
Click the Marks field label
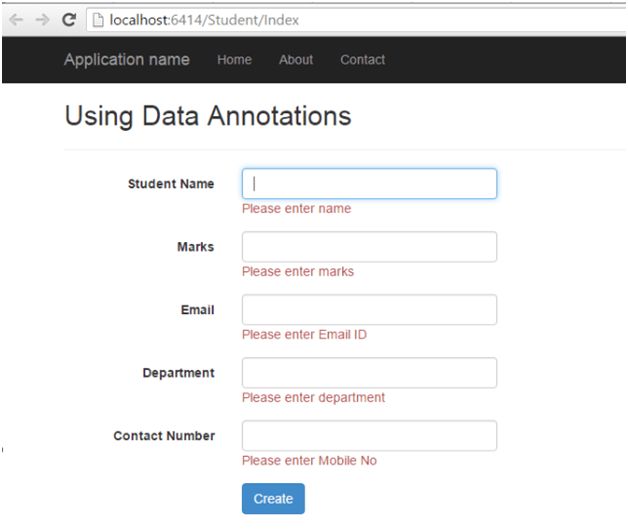click(195, 247)
